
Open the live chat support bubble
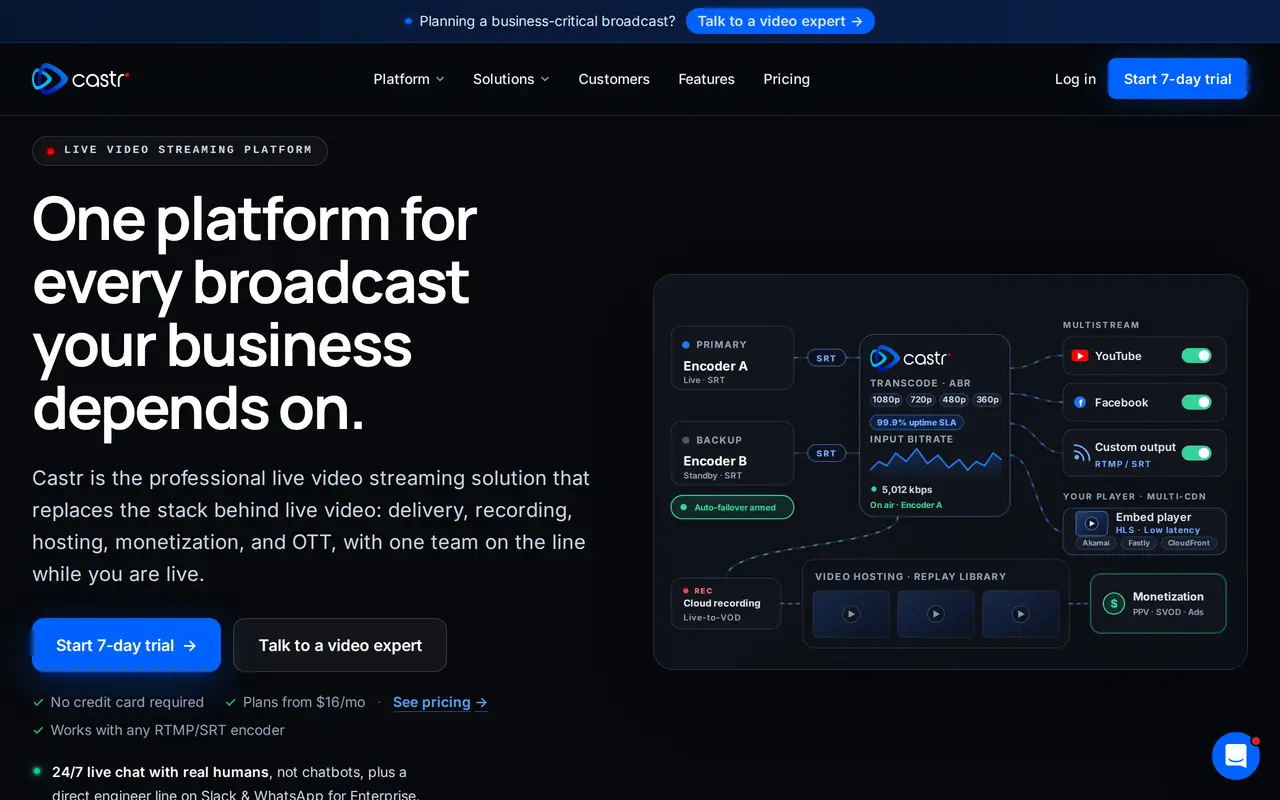tap(1236, 756)
